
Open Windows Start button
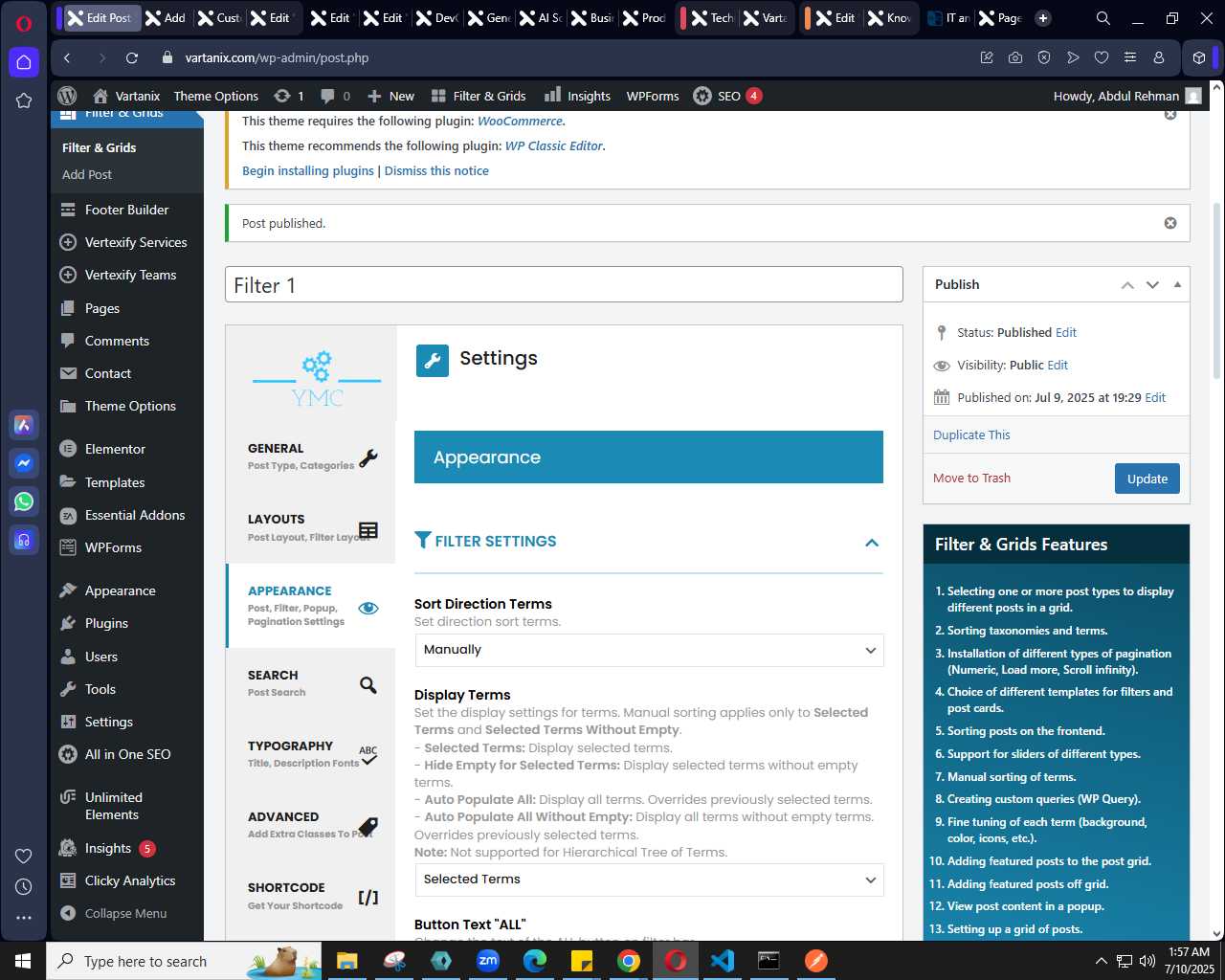[x=23, y=961]
